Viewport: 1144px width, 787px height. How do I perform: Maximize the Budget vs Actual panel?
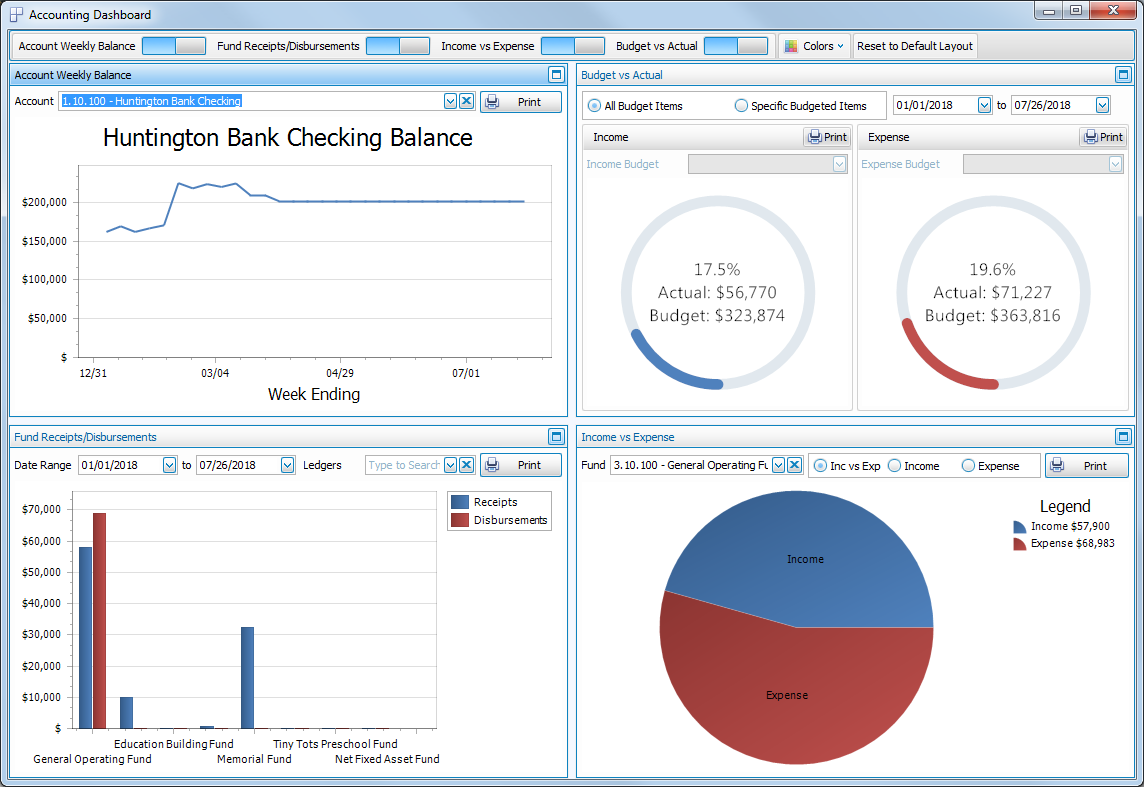1123,75
